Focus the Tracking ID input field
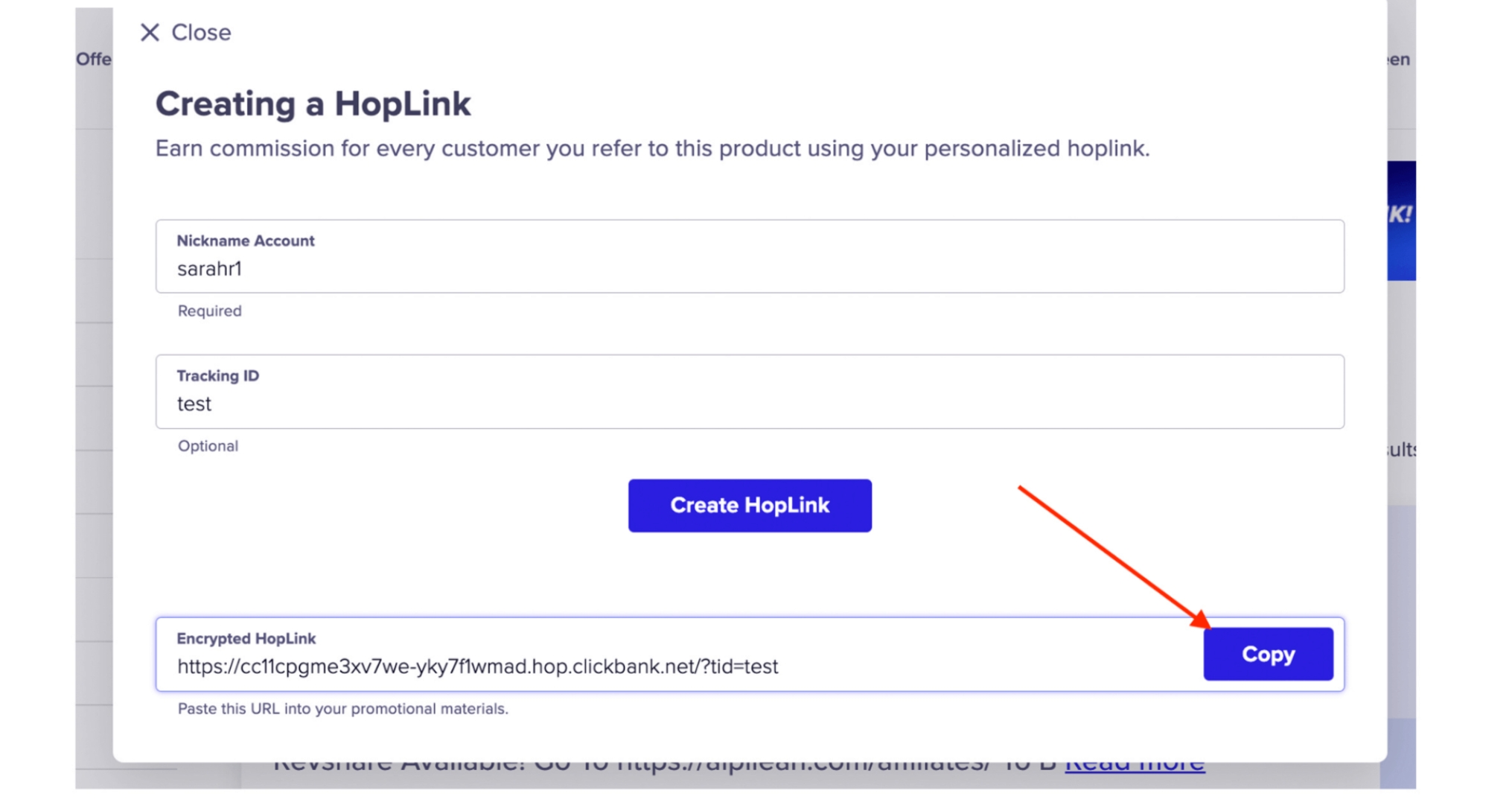1512x805 pixels. (x=749, y=404)
